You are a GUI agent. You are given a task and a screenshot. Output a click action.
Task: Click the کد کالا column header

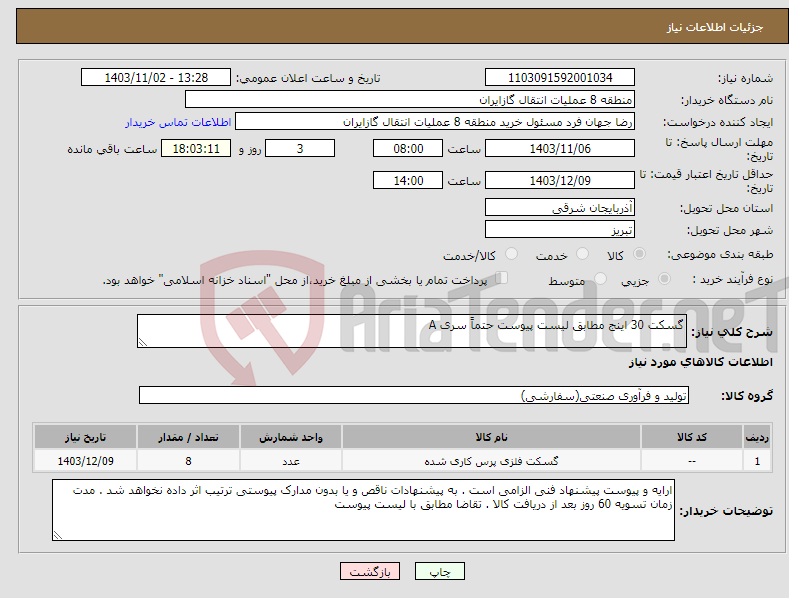[x=692, y=437]
